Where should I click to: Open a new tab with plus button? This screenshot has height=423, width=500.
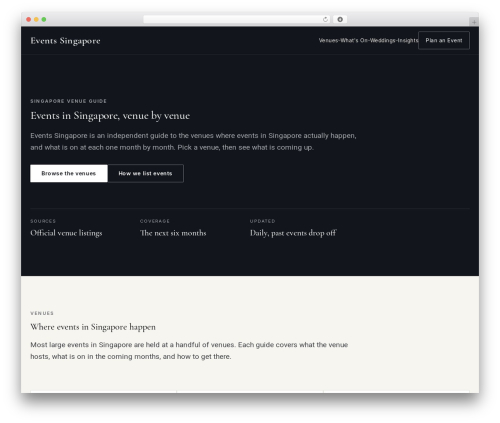[474, 22]
